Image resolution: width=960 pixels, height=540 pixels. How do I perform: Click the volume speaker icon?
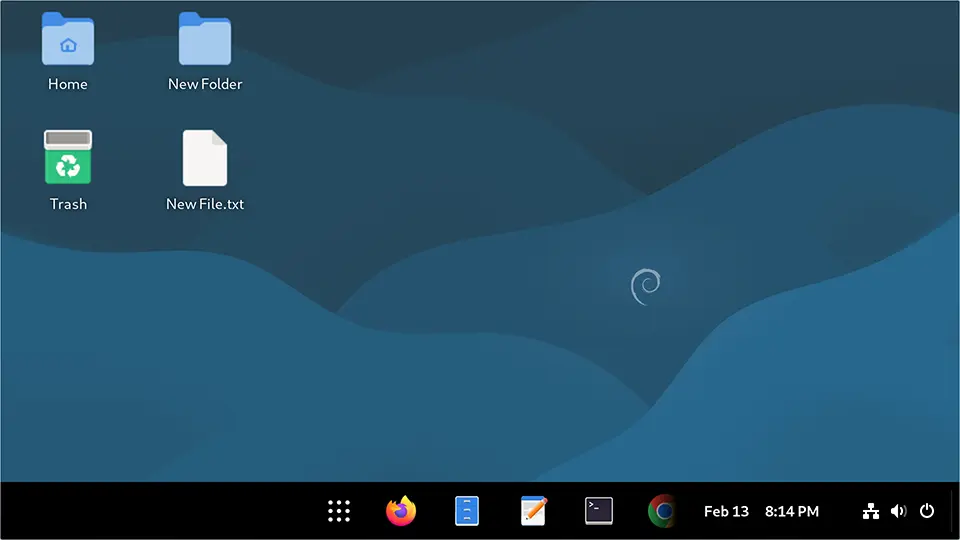coord(899,511)
